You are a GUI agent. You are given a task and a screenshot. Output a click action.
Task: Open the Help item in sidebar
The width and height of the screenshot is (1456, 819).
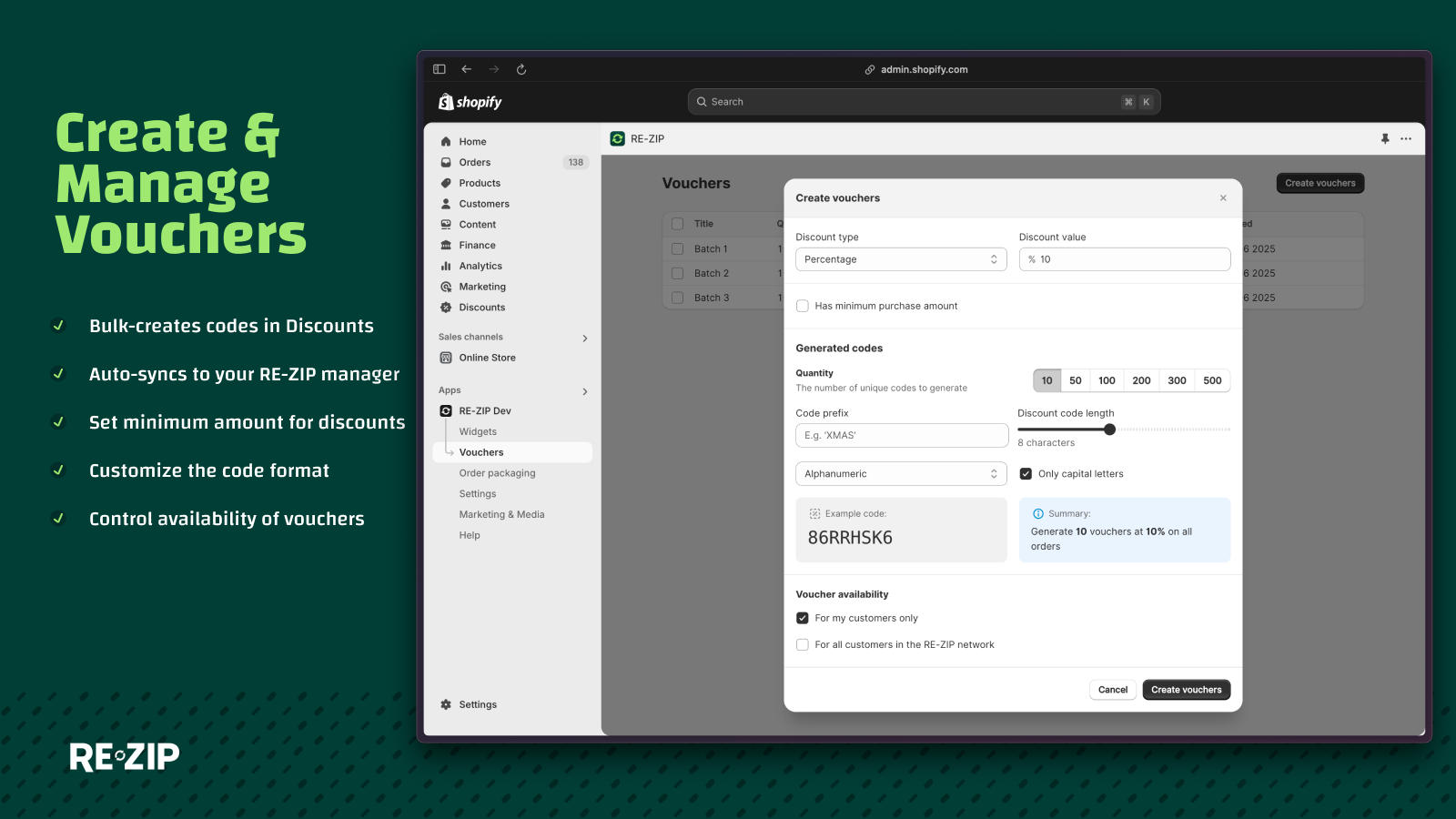coord(470,535)
